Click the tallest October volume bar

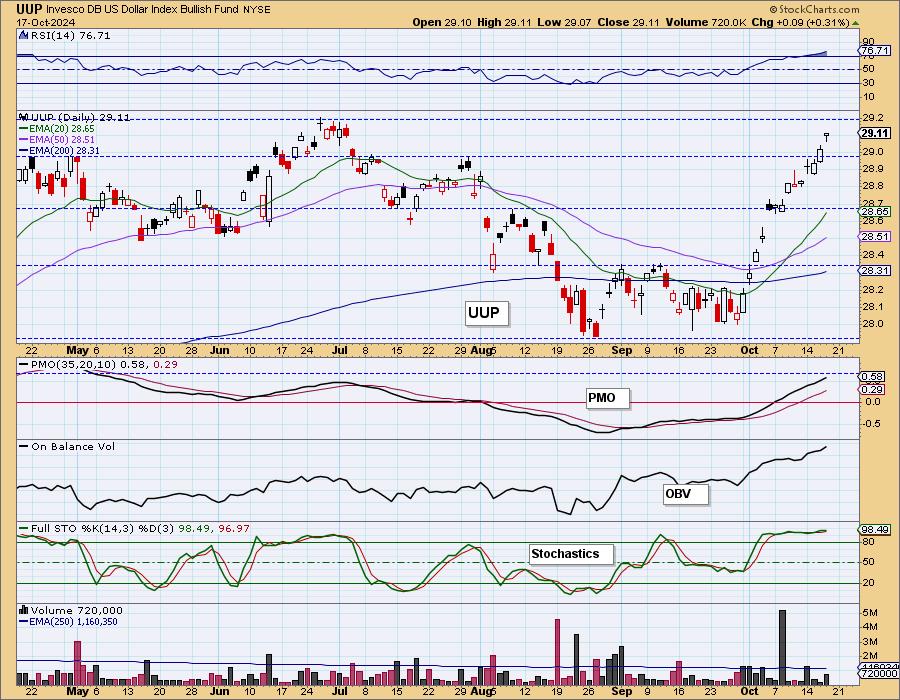point(782,648)
